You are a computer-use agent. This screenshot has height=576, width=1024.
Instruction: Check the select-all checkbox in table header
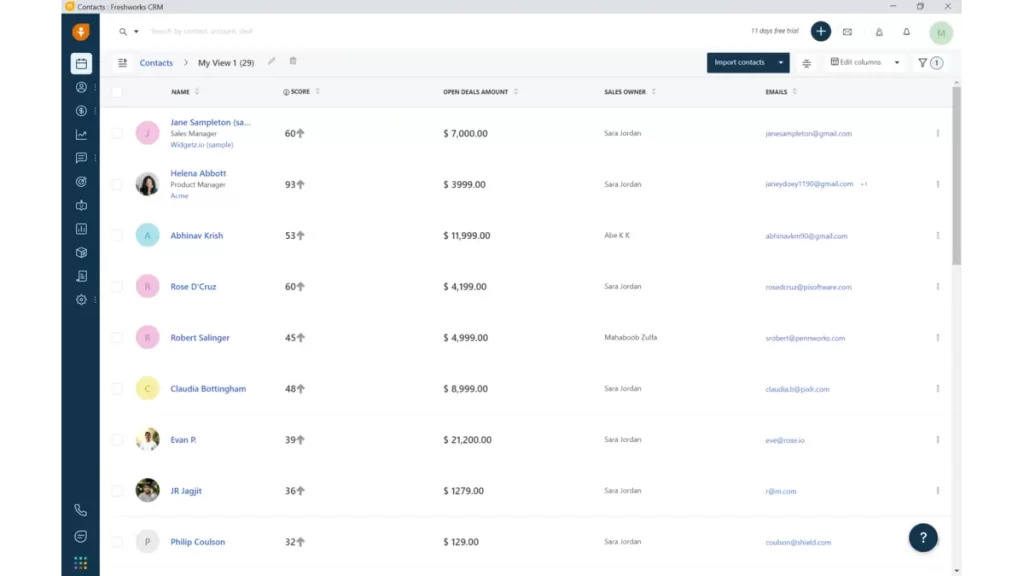click(116, 91)
